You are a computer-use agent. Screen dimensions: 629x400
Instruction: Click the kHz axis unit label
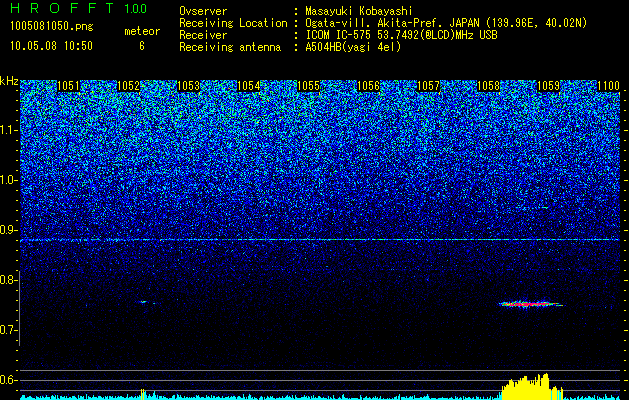coord(9,81)
